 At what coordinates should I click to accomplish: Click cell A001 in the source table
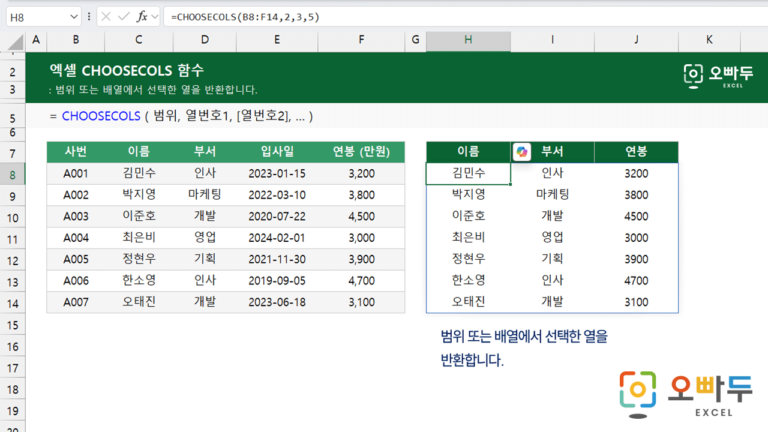tap(75, 173)
